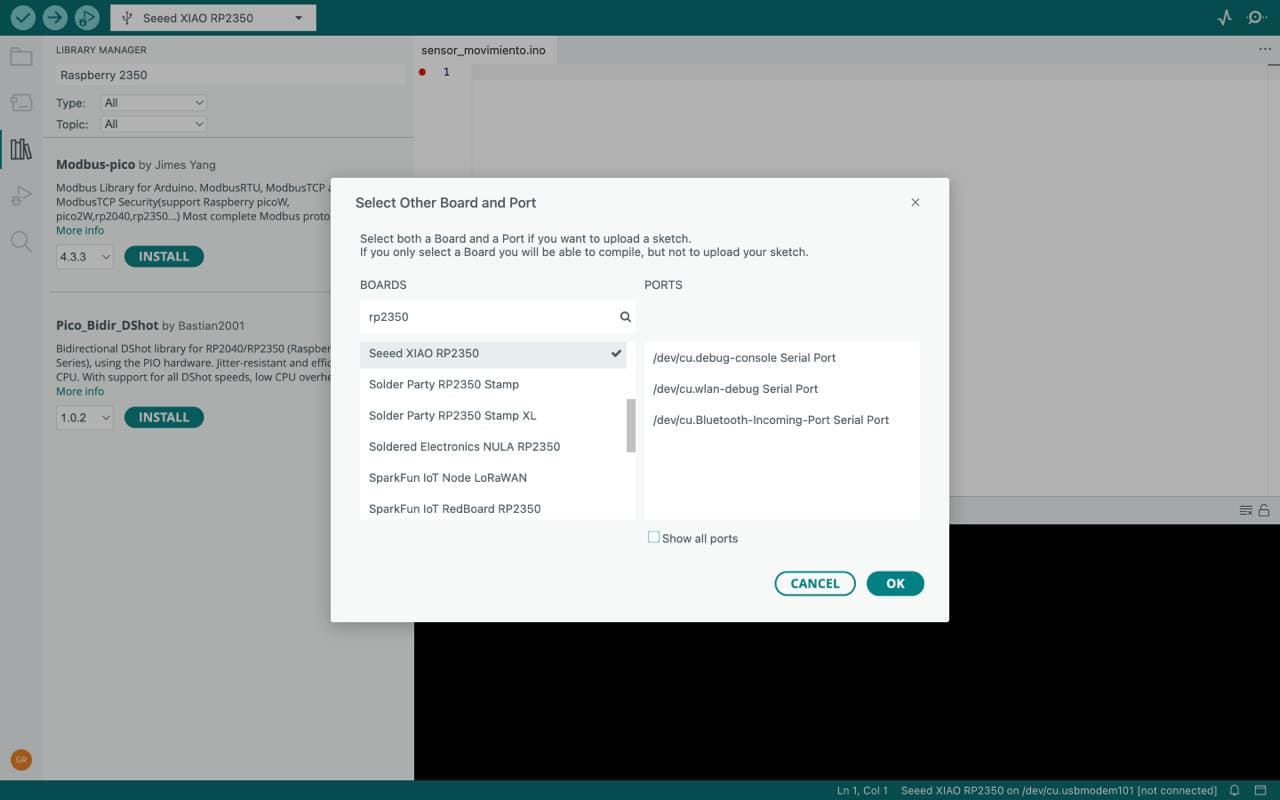The width and height of the screenshot is (1280, 800).
Task: Click the Modbus-pico library title
Action: 95,165
